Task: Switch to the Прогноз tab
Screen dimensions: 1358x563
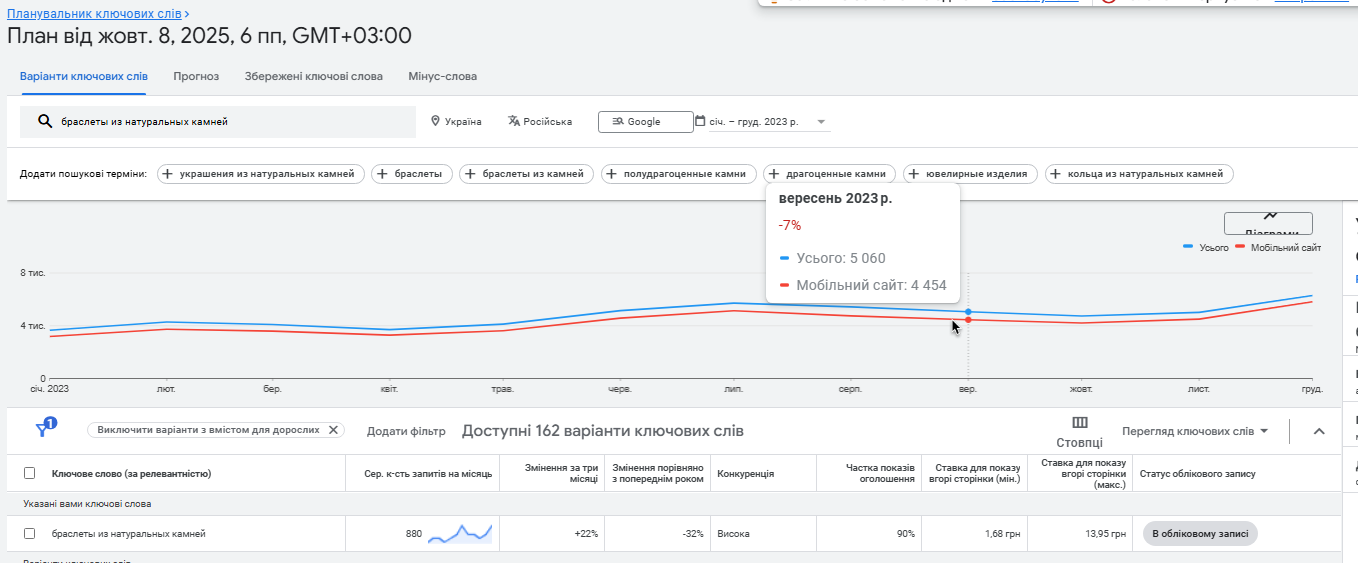Action: 196,76
